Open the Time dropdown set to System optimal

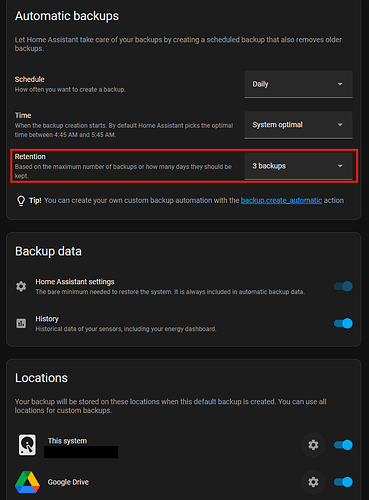298,125
